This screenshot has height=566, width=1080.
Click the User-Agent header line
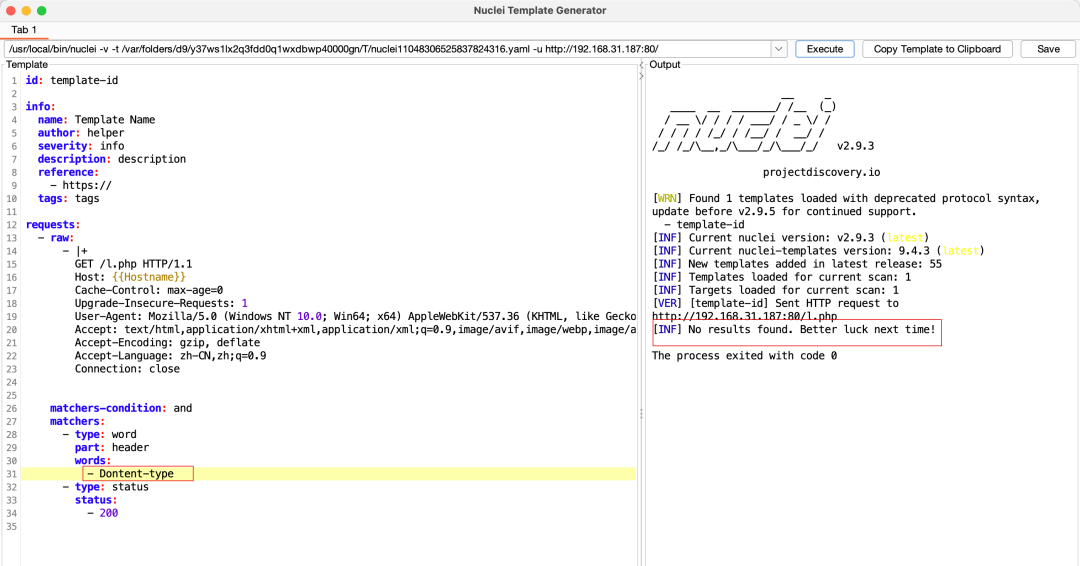[355, 316]
